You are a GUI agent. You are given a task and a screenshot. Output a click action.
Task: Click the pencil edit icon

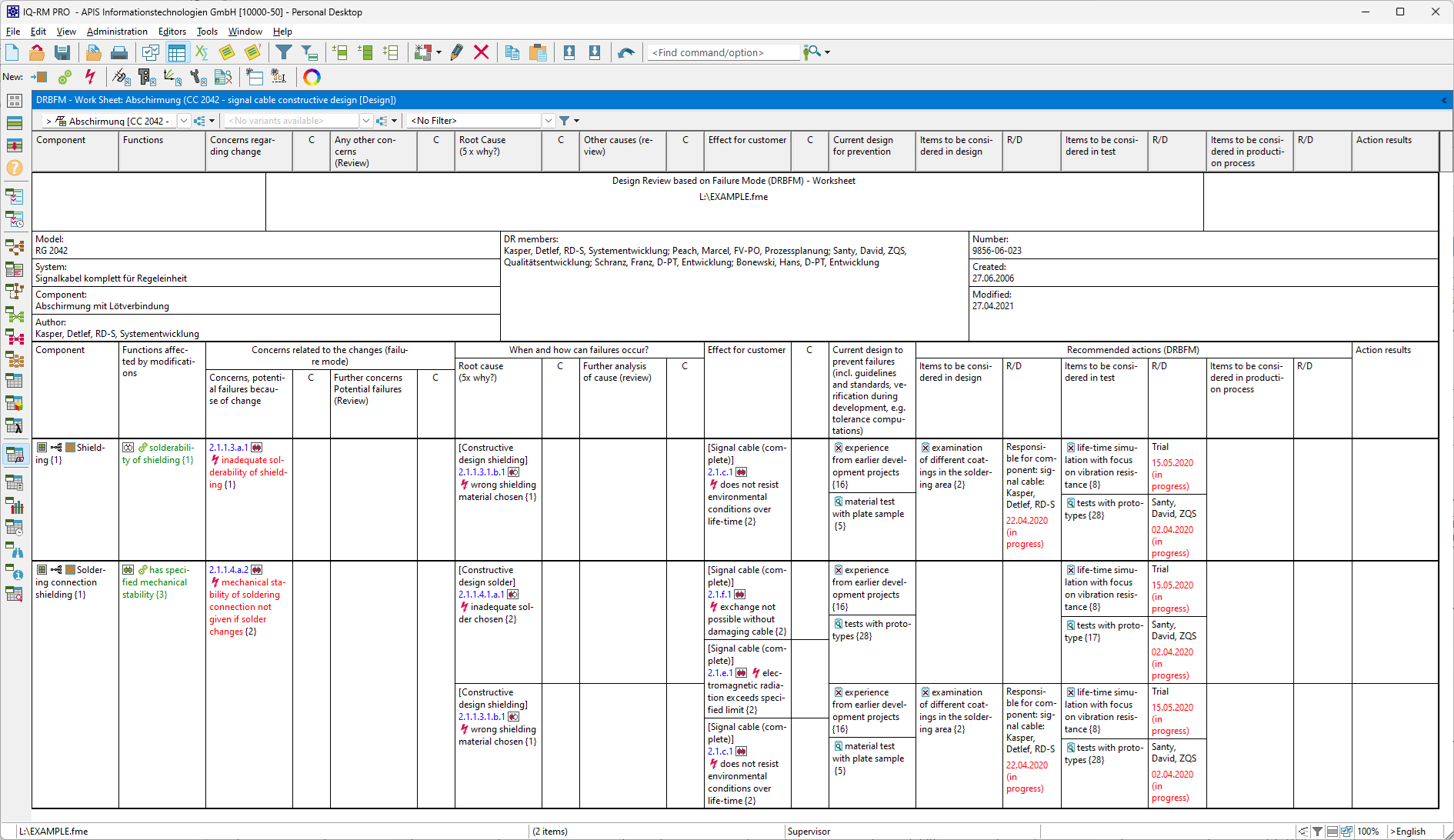pyautogui.click(x=456, y=52)
